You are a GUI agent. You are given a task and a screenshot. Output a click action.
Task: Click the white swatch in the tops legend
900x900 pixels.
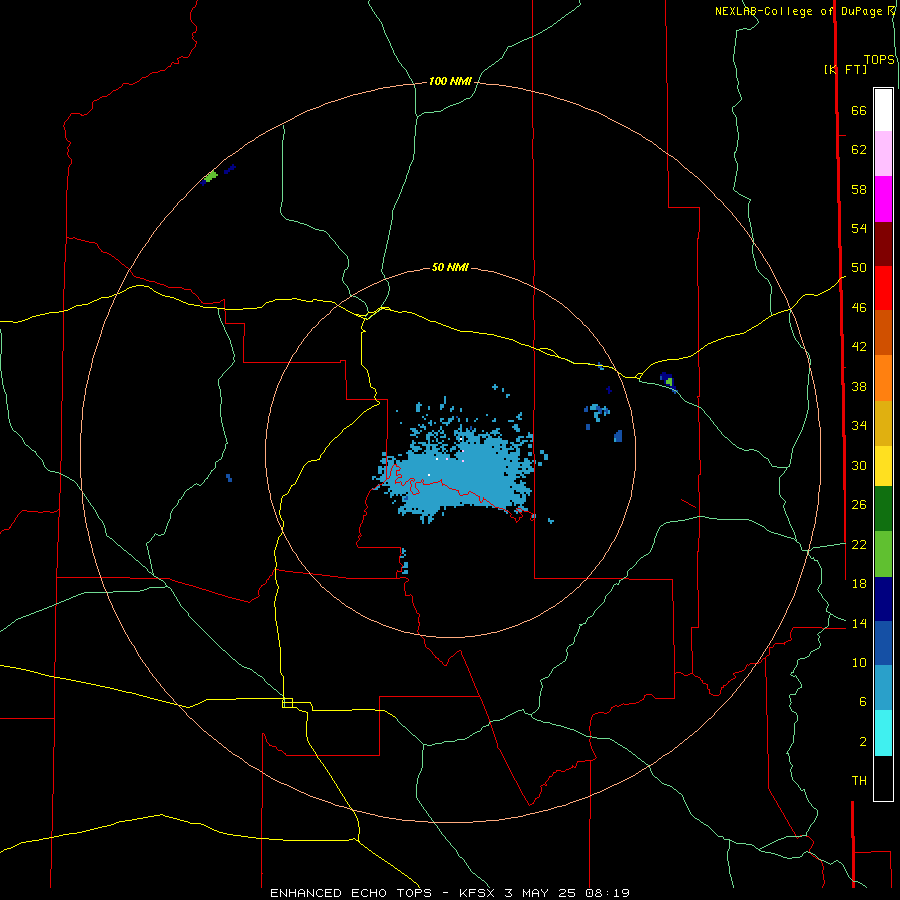click(x=883, y=110)
